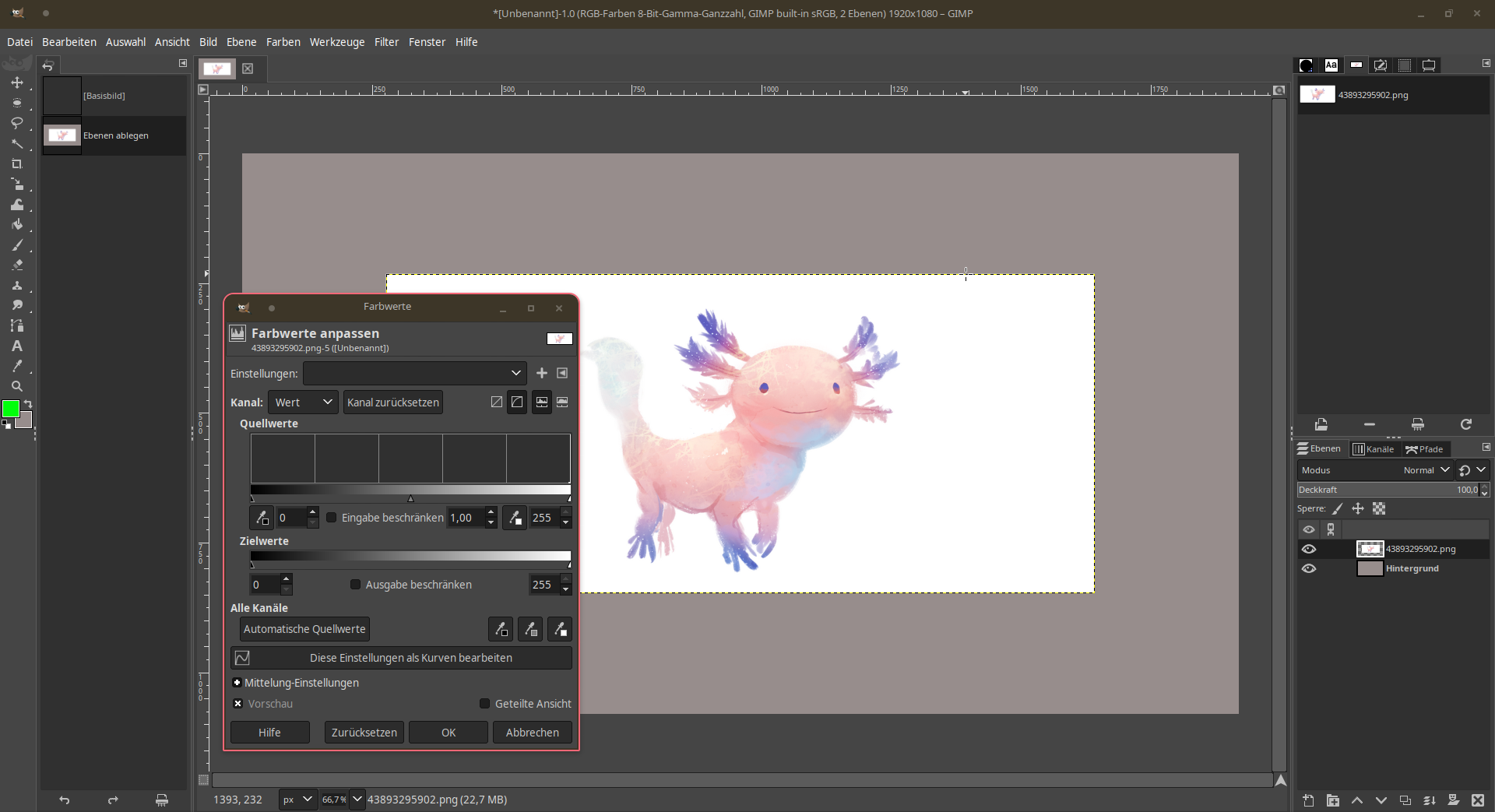Save current settings as named preset
1495x812 pixels.
click(542, 373)
